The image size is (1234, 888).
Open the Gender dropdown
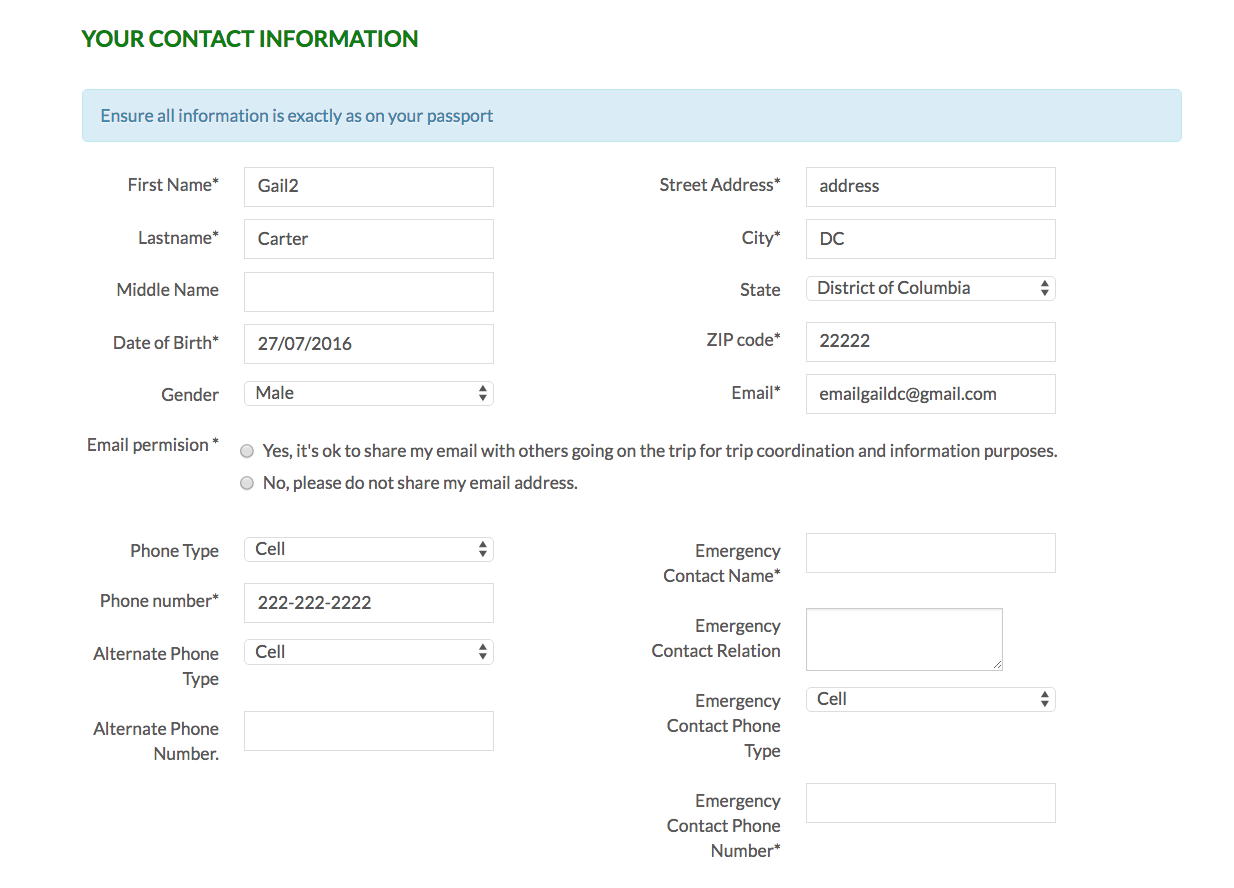(x=368, y=393)
